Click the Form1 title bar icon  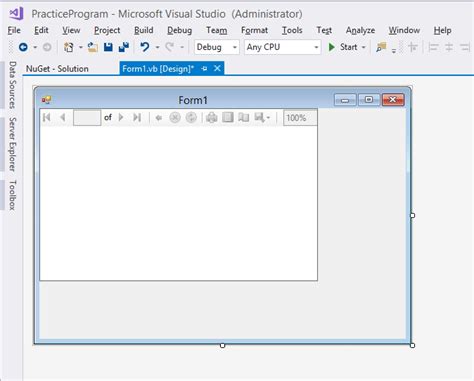point(46,100)
